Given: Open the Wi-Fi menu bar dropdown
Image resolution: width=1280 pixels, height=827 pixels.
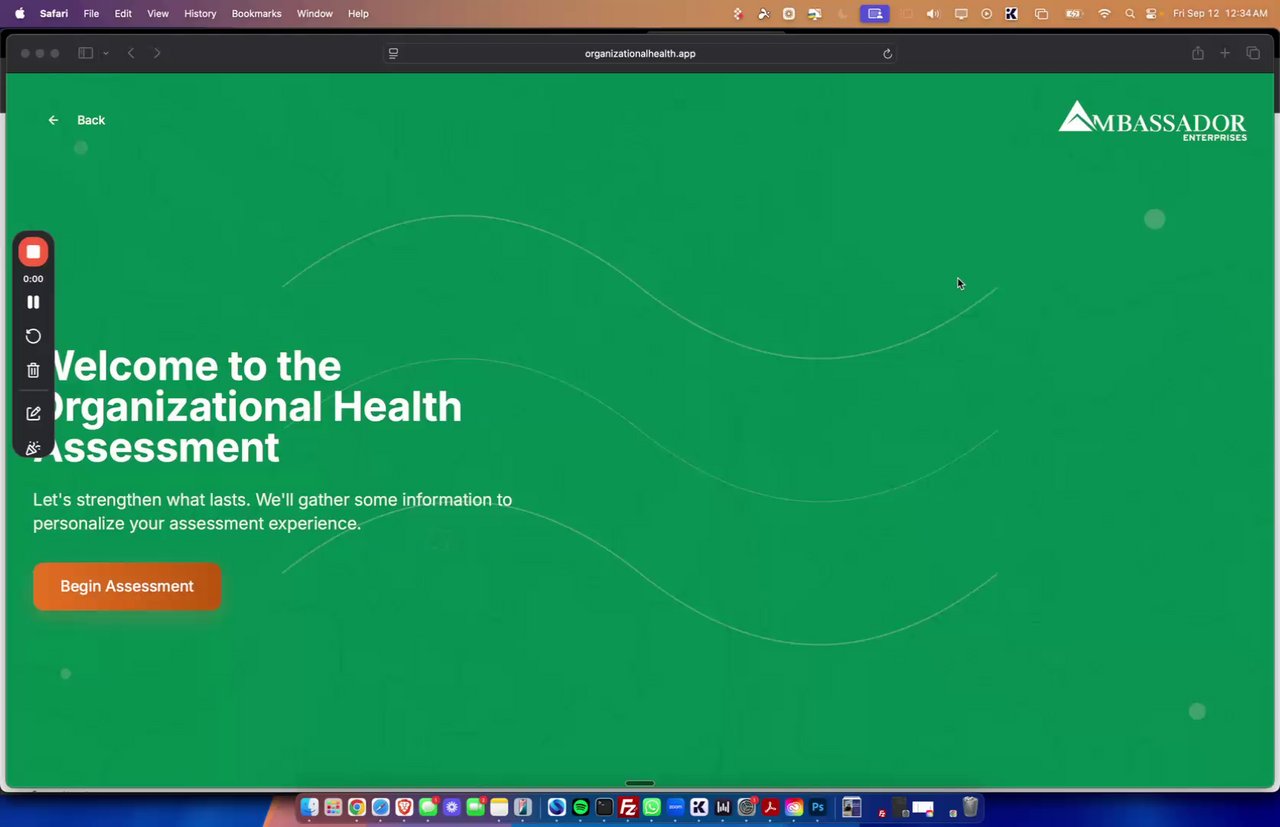Looking at the screenshot, I should click(x=1104, y=14).
